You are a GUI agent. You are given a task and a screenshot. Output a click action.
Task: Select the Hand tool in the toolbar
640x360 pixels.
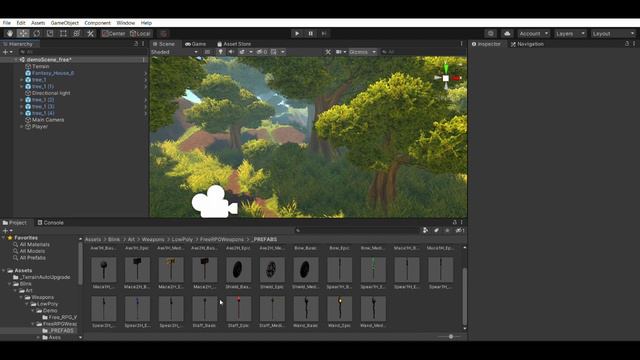point(10,33)
